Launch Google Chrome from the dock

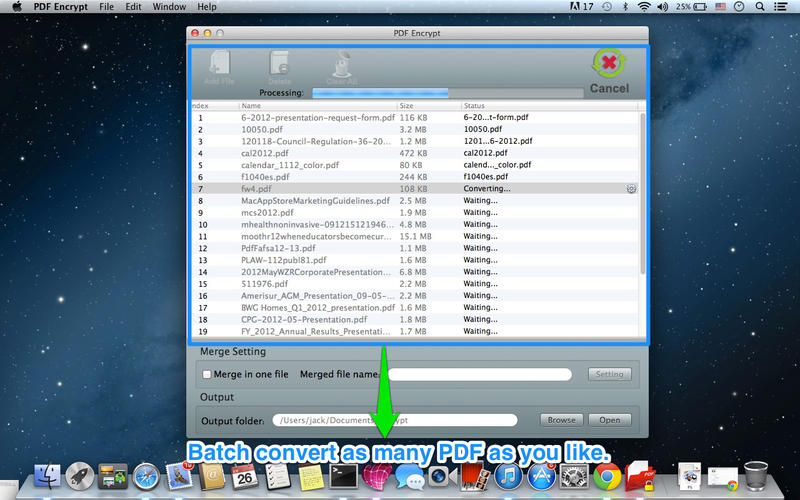click(607, 477)
